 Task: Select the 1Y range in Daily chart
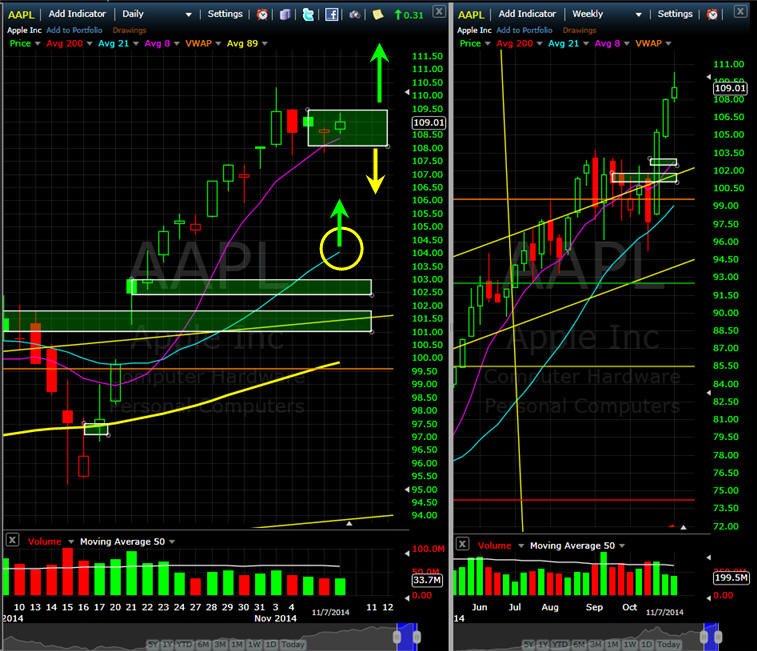point(167,644)
